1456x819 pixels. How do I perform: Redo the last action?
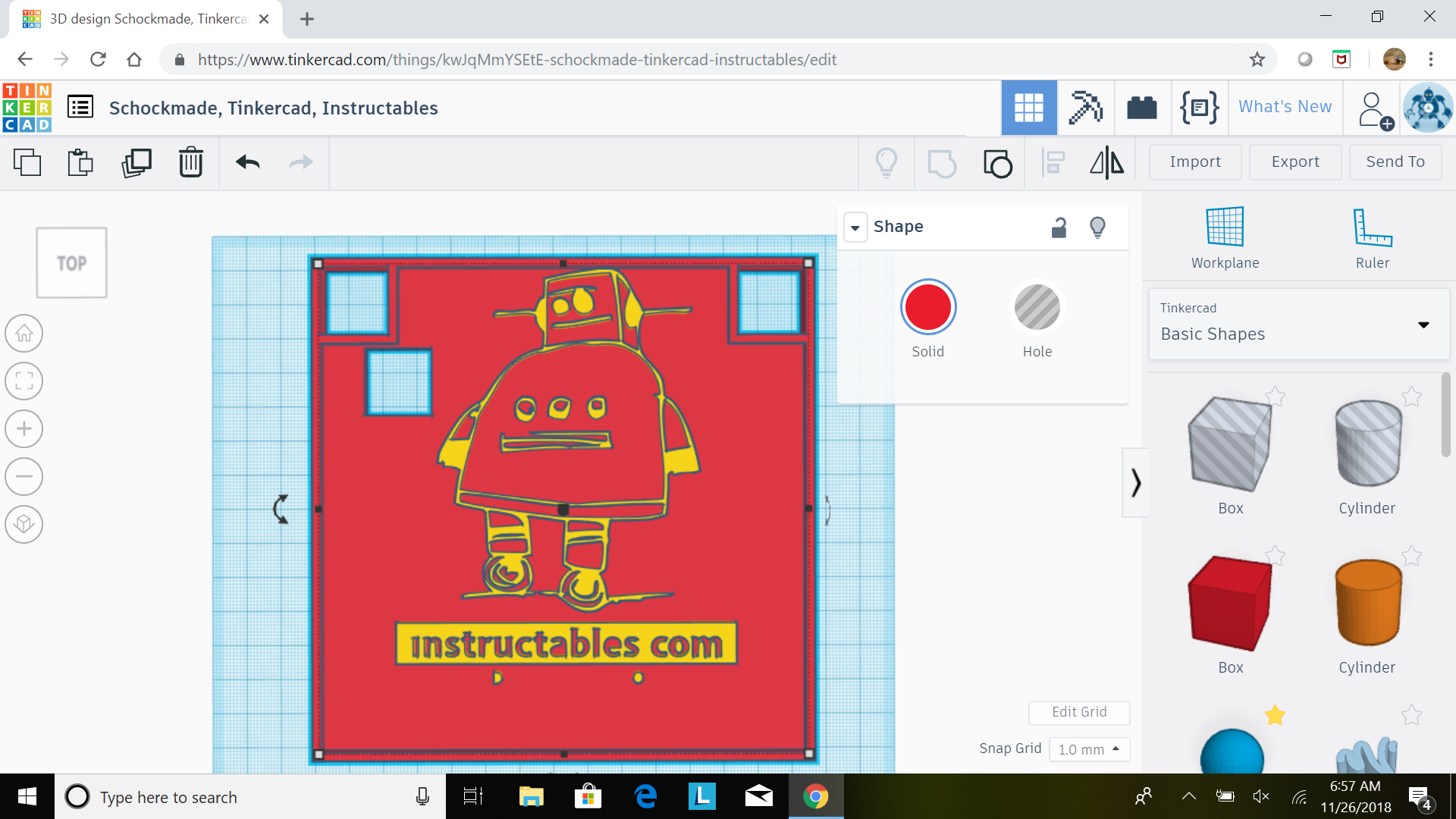tap(301, 162)
